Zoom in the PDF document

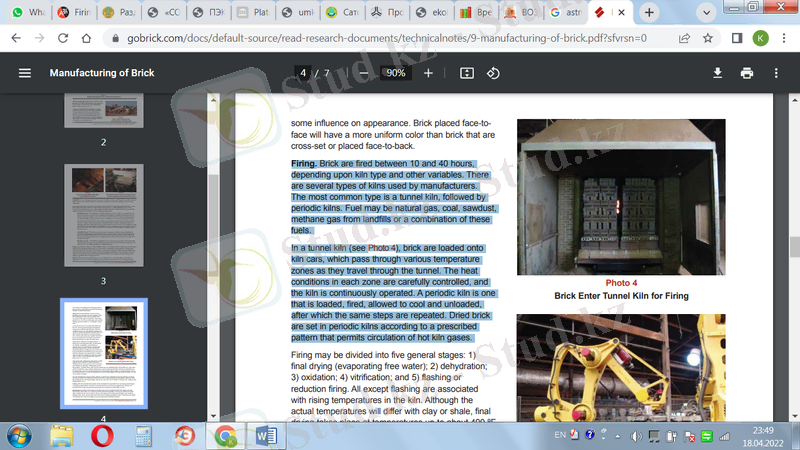[429, 73]
